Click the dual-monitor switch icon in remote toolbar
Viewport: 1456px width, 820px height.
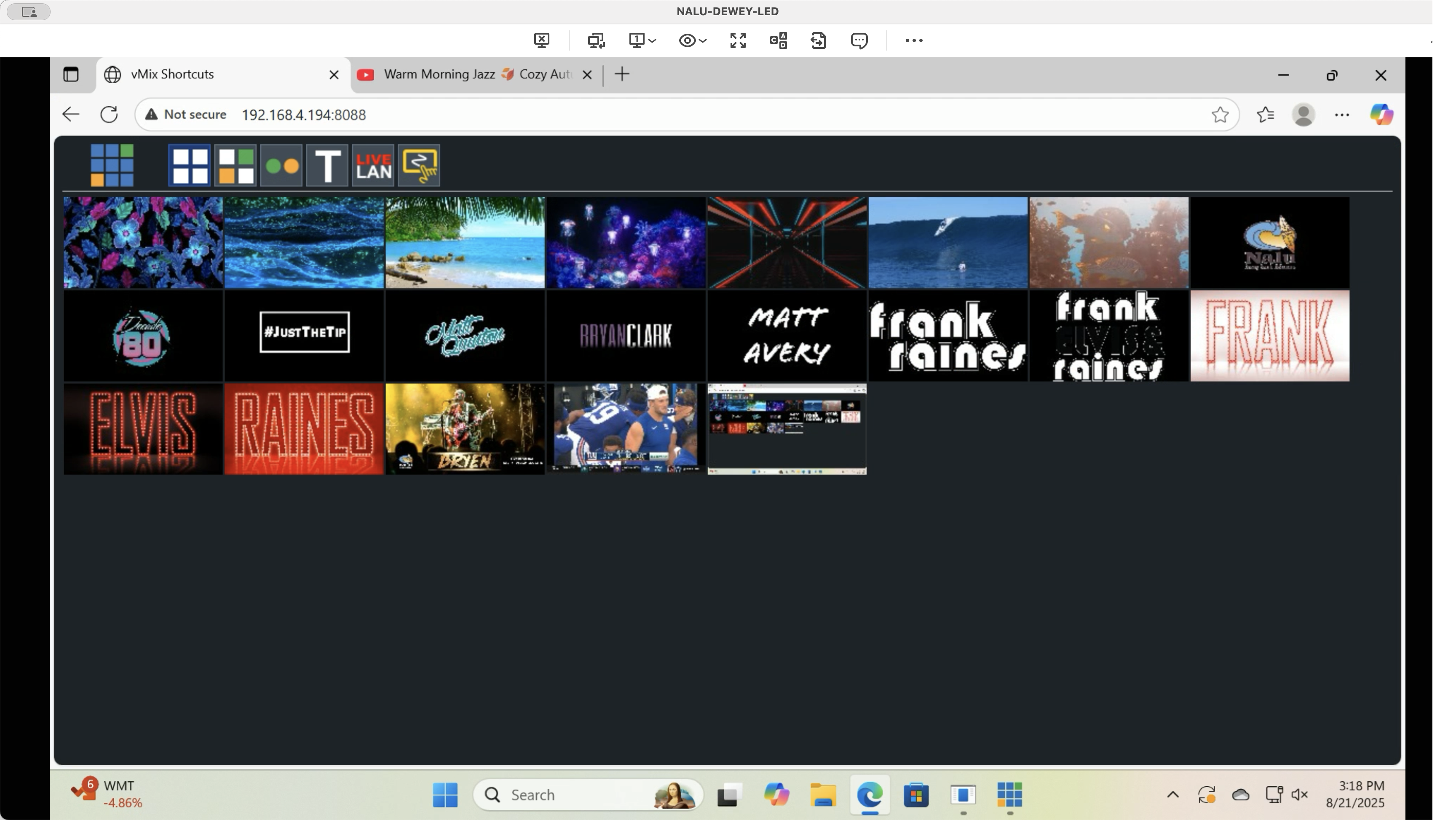[596, 40]
